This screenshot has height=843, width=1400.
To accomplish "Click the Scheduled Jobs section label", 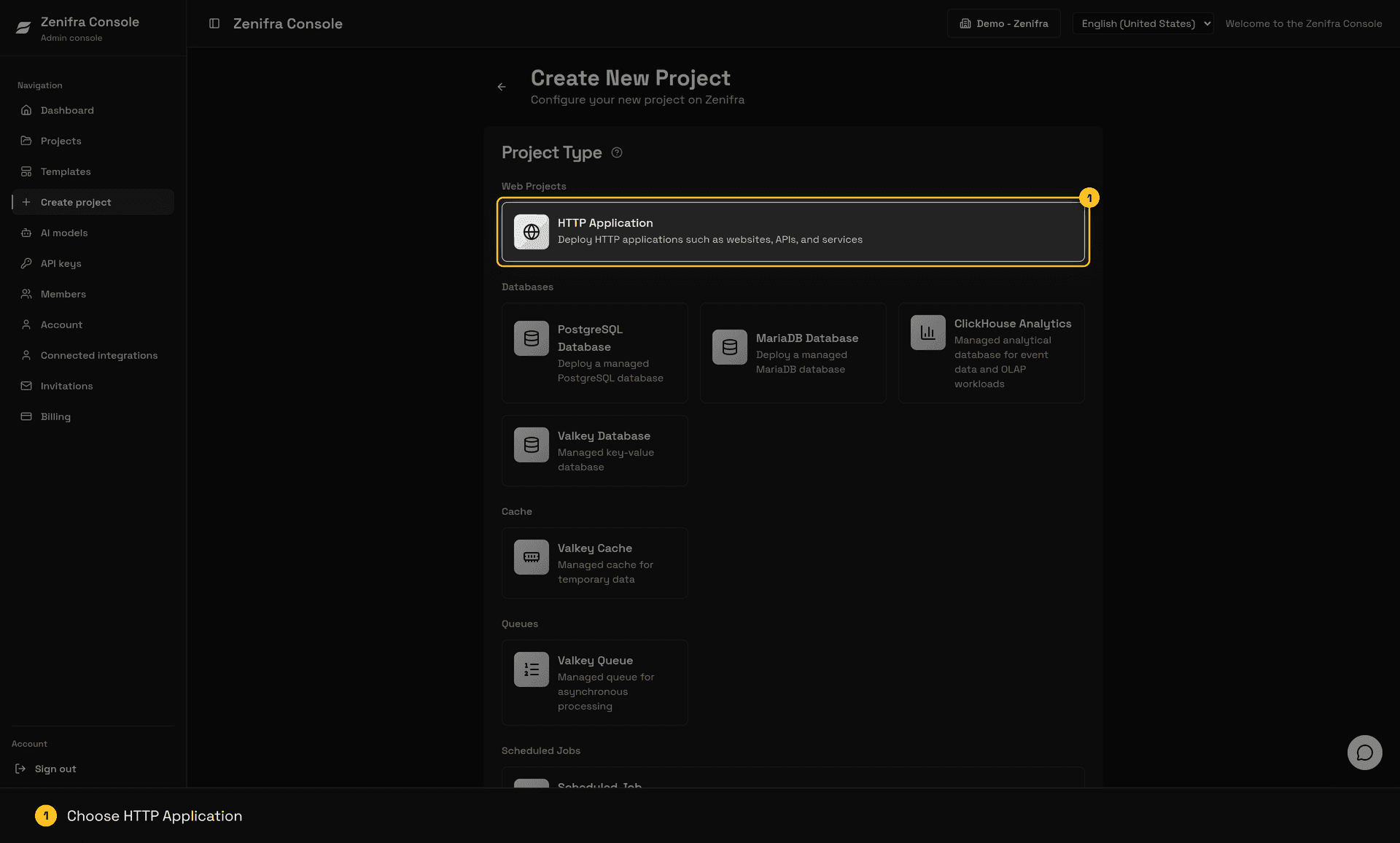I will [x=541, y=750].
